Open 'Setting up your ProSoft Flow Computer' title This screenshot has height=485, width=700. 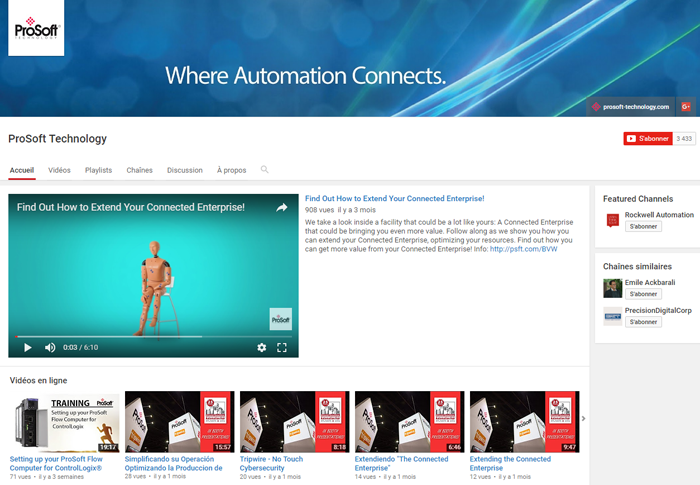tap(56, 464)
